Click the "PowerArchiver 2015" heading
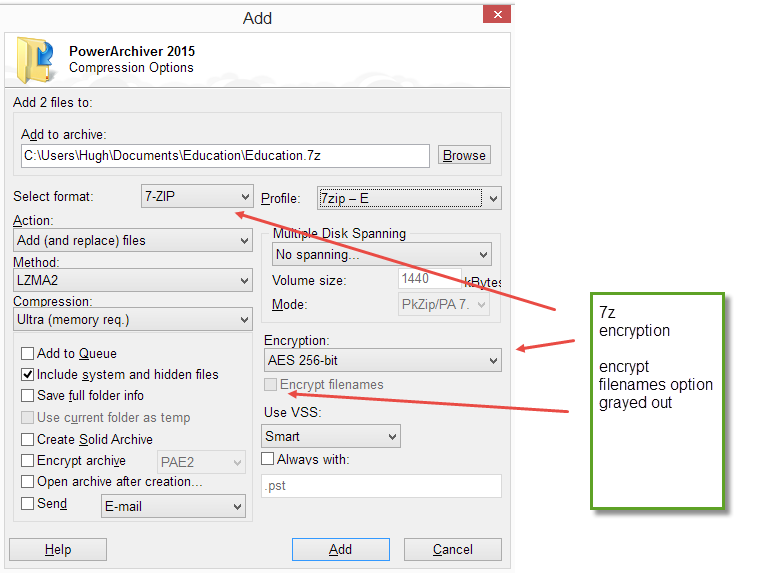Viewport: 759px width, 573px height. click(x=132, y=51)
